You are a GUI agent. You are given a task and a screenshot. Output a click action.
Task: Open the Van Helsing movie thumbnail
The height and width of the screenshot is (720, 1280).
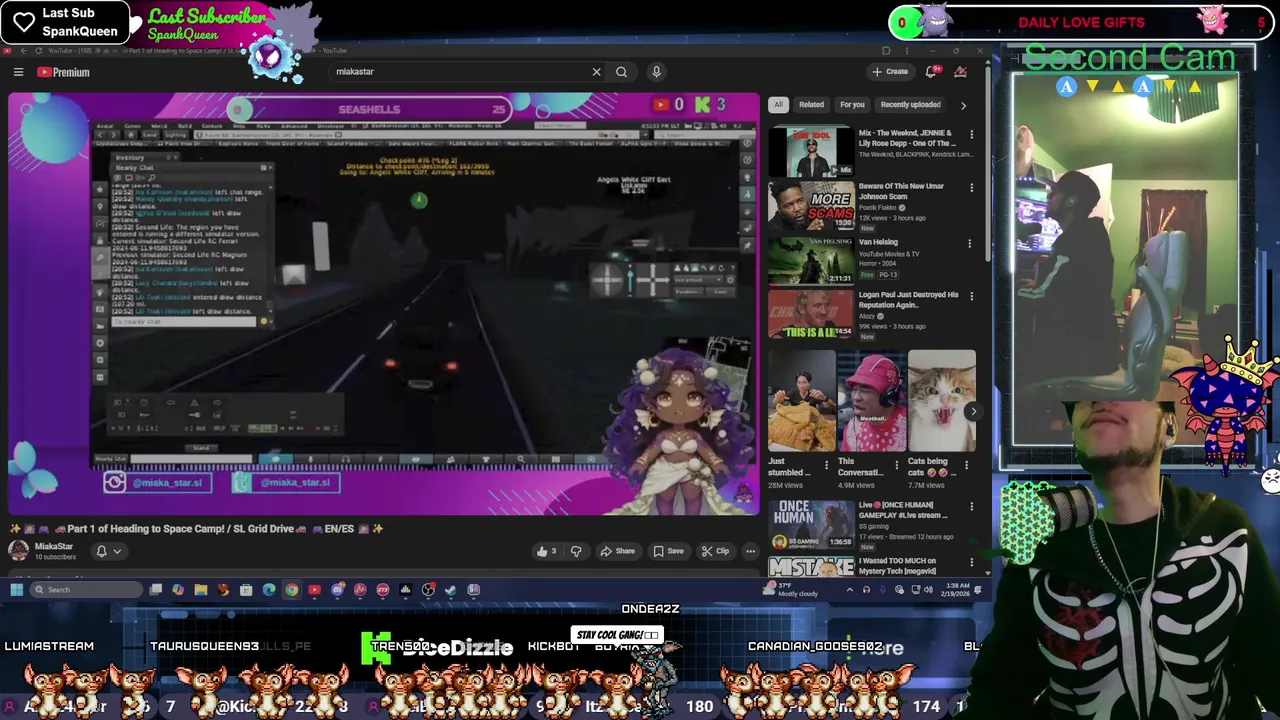point(811,260)
